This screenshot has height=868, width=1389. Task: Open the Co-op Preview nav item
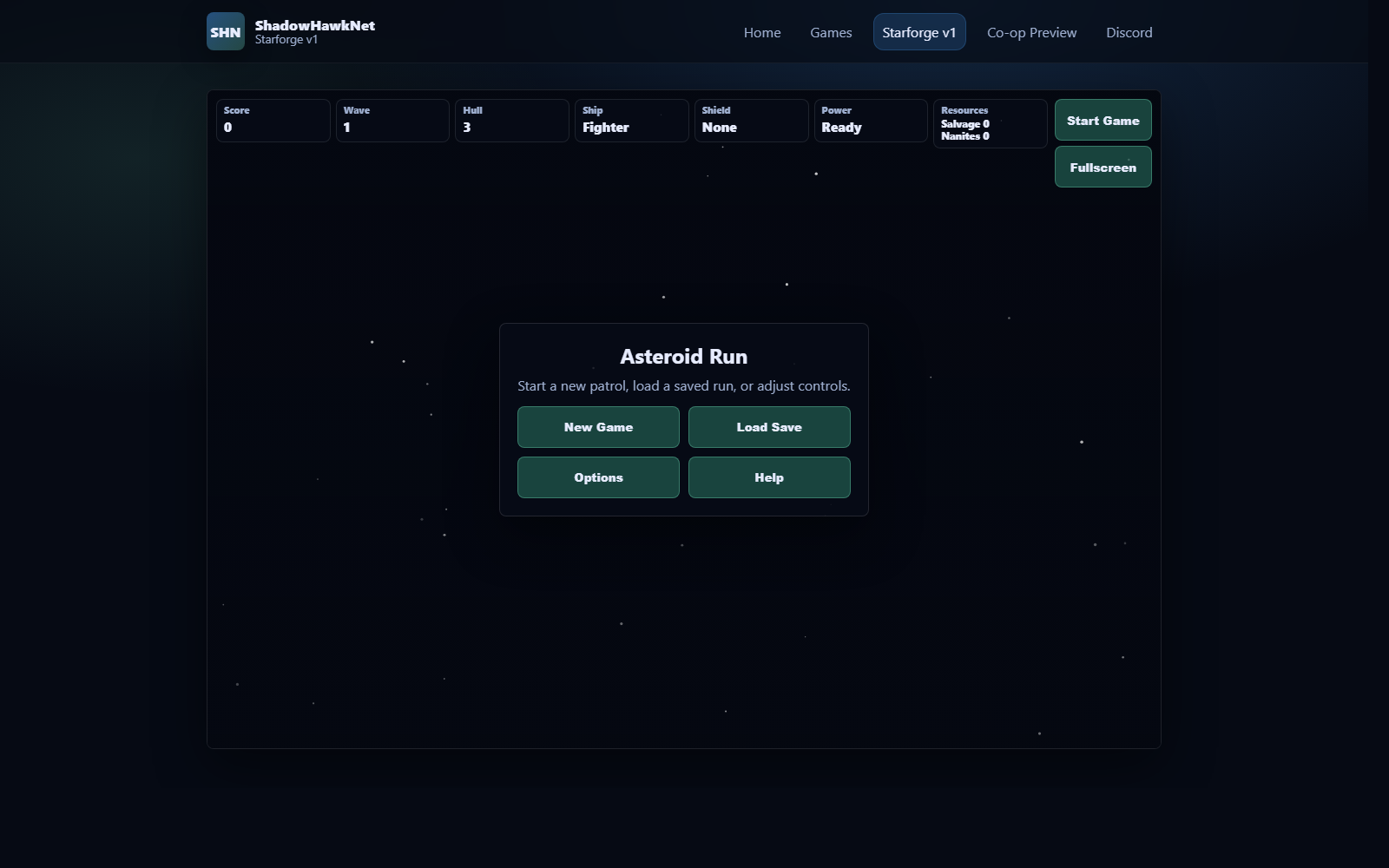tap(1032, 32)
